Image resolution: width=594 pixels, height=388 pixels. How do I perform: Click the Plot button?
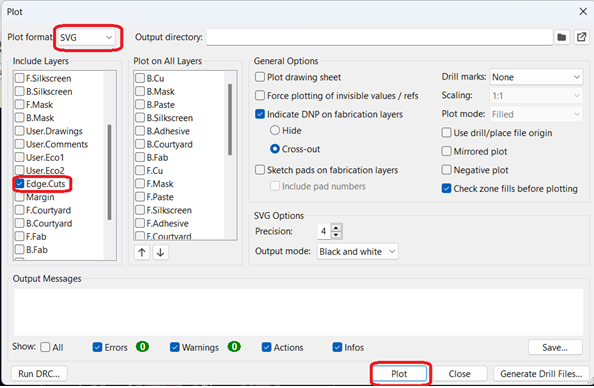point(399,374)
